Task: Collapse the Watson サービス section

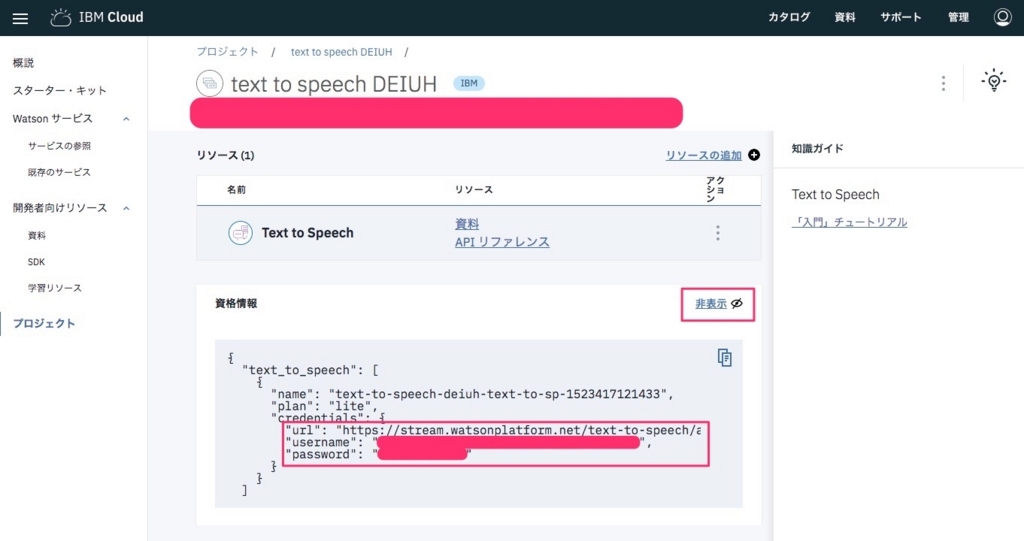Action: pos(126,119)
